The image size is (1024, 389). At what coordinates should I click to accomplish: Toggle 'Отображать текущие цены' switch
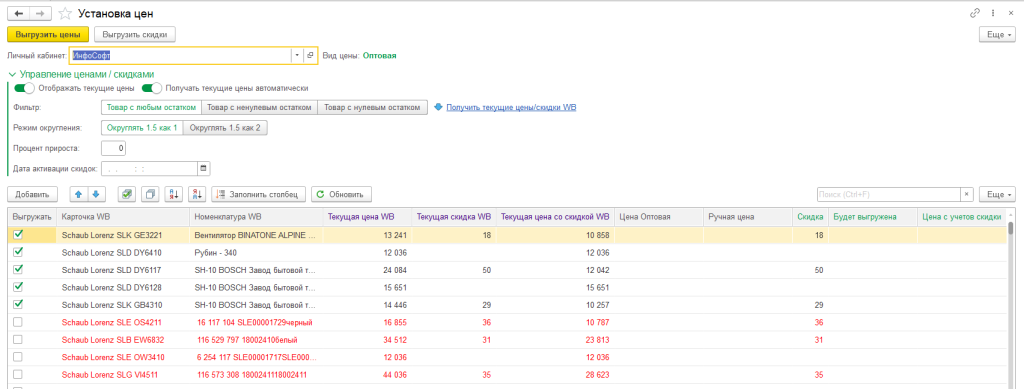click(24, 87)
